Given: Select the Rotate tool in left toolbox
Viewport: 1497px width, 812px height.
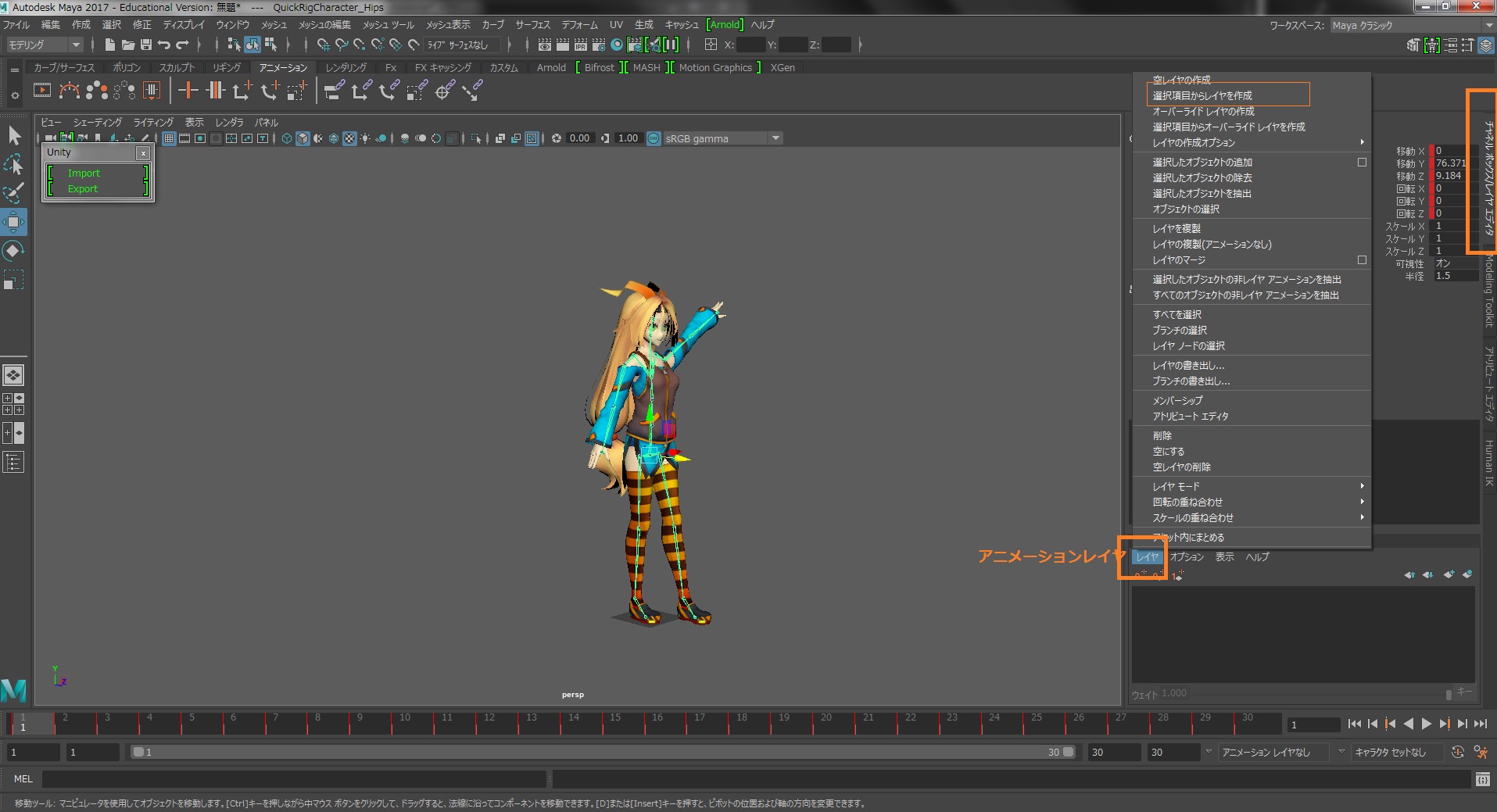Looking at the screenshot, I should pyautogui.click(x=14, y=251).
